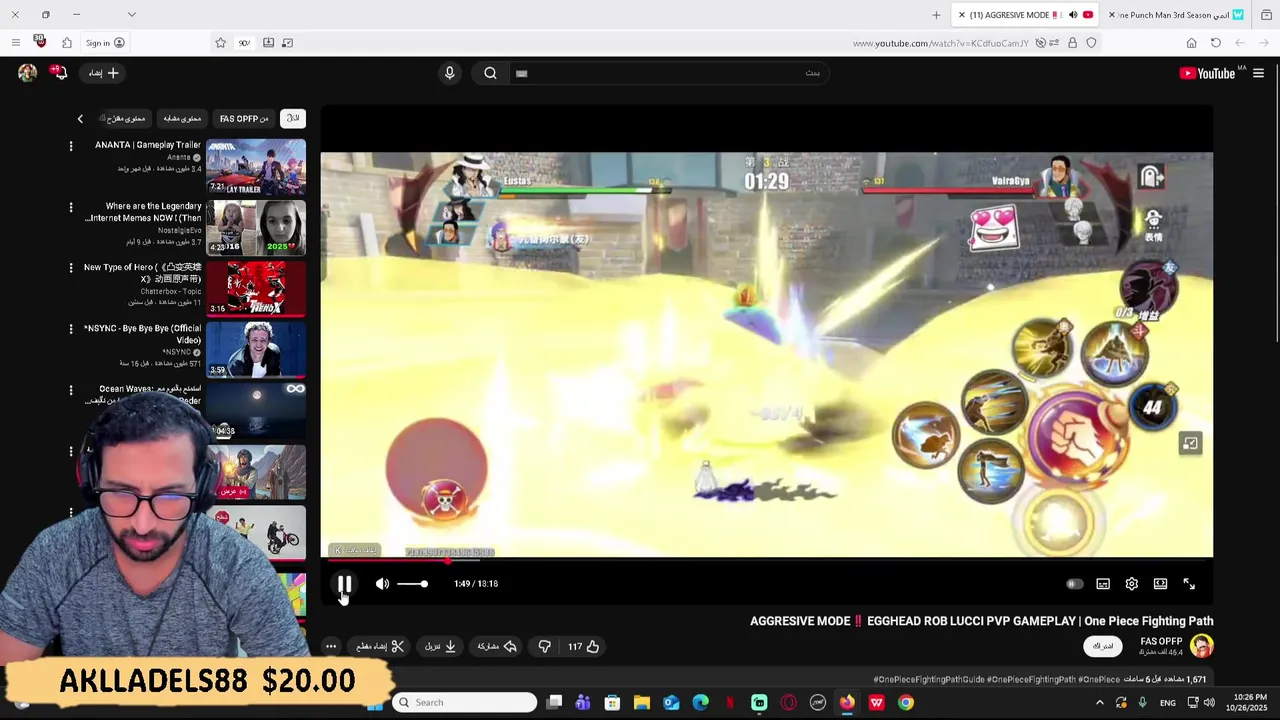The image size is (1280, 720).
Task: Click the Share arrow button
Action: (497, 647)
